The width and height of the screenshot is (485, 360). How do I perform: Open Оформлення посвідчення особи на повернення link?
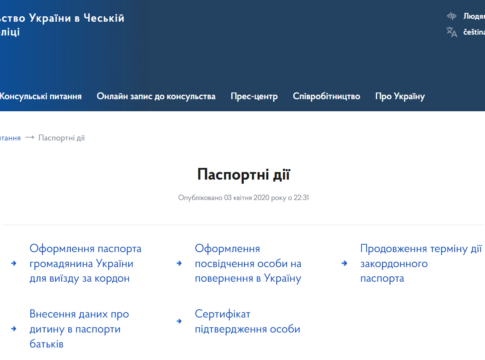coord(248,263)
